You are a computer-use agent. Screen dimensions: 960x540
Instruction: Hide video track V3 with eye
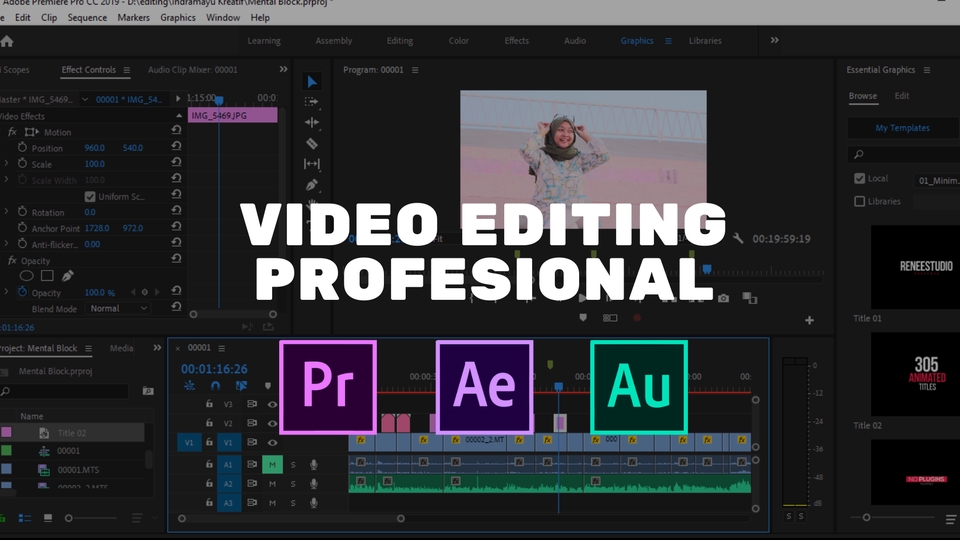coord(272,404)
